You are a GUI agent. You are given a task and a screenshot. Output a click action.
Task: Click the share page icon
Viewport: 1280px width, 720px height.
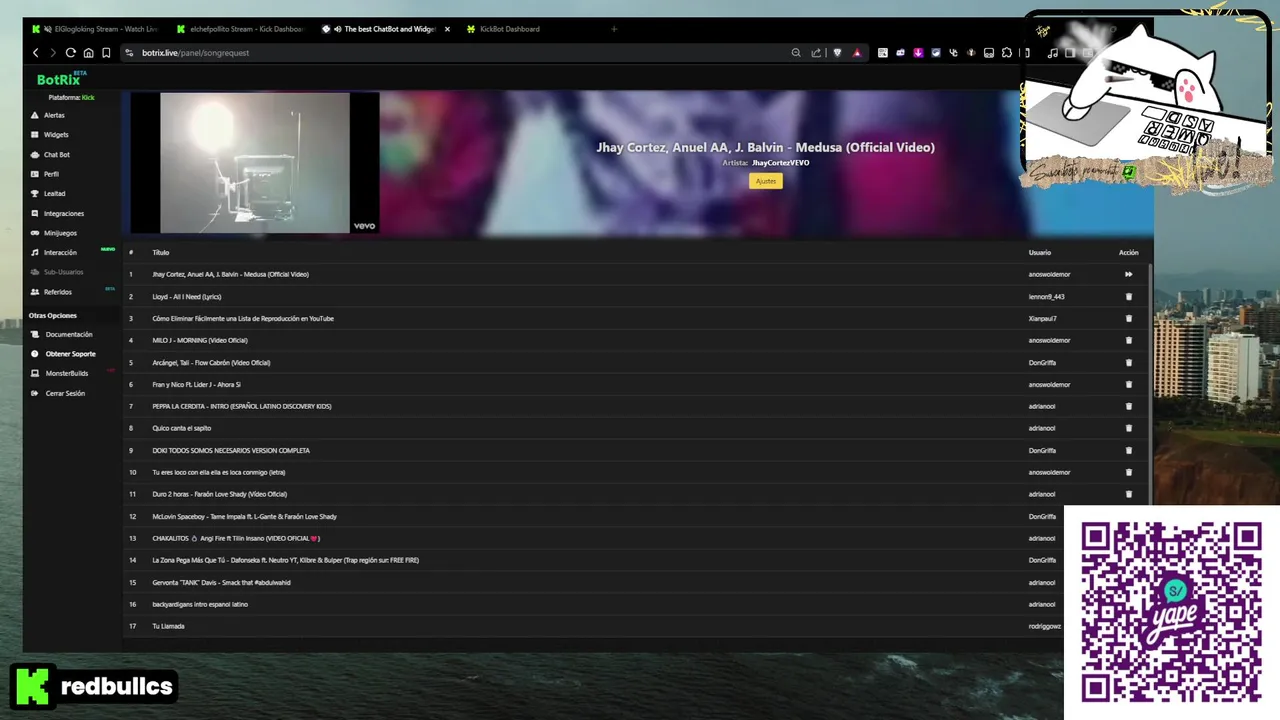click(816, 53)
